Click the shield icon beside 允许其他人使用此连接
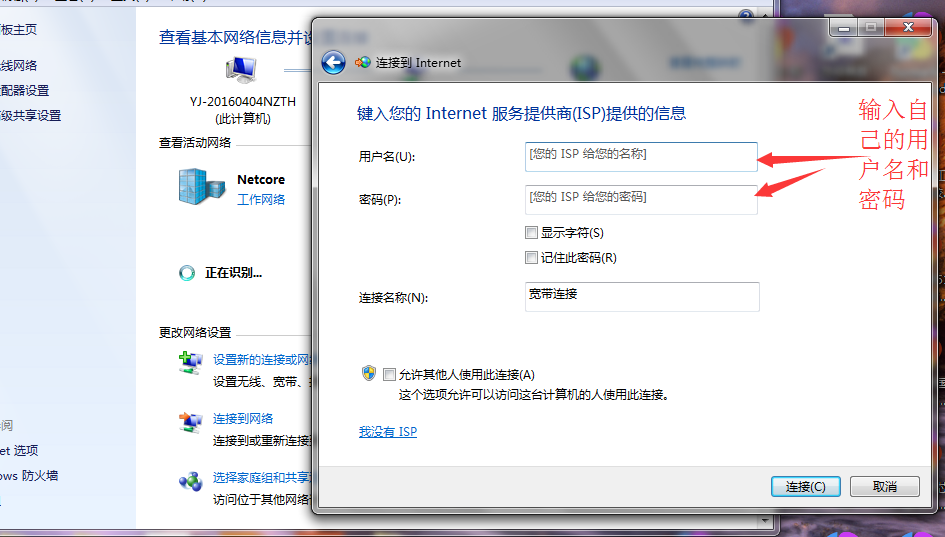 tap(369, 373)
